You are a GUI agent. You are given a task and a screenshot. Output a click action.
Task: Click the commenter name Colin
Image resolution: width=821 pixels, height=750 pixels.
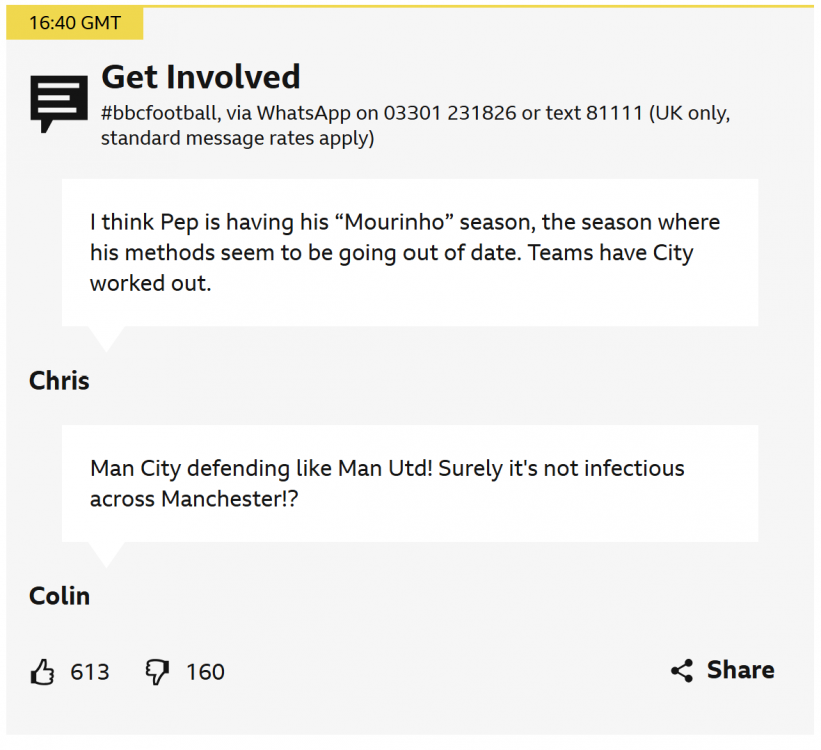point(59,596)
